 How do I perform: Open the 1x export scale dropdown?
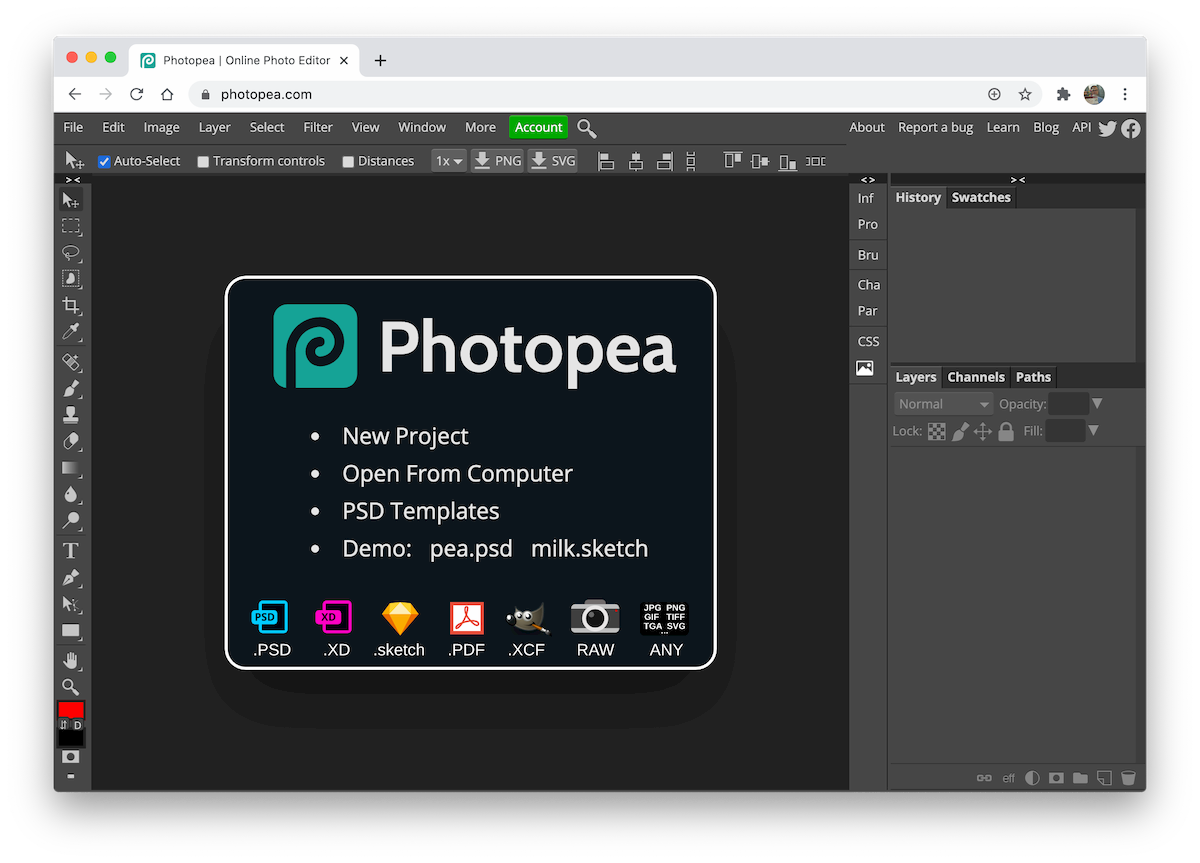(x=449, y=161)
